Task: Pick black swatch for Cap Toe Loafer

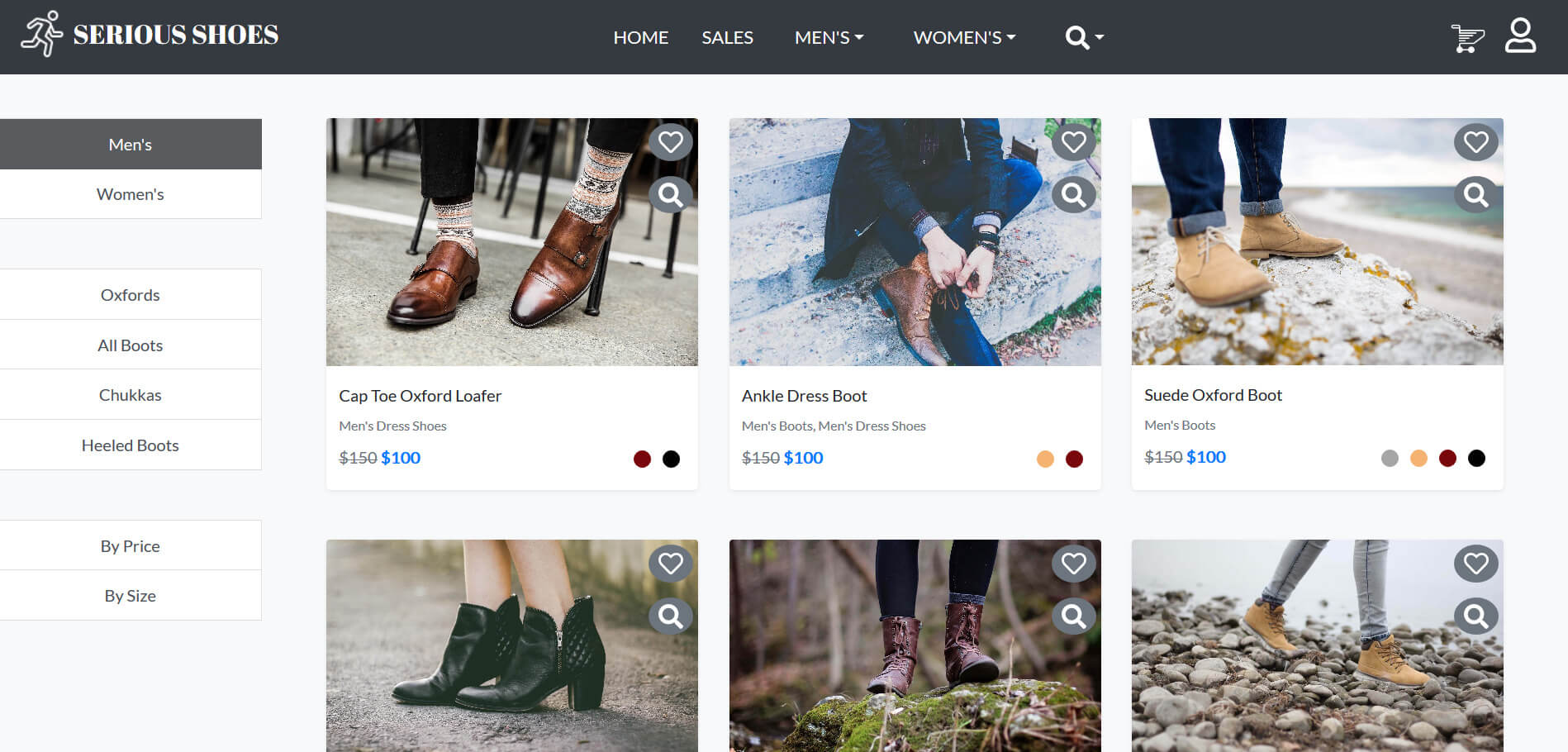Action: [671, 459]
